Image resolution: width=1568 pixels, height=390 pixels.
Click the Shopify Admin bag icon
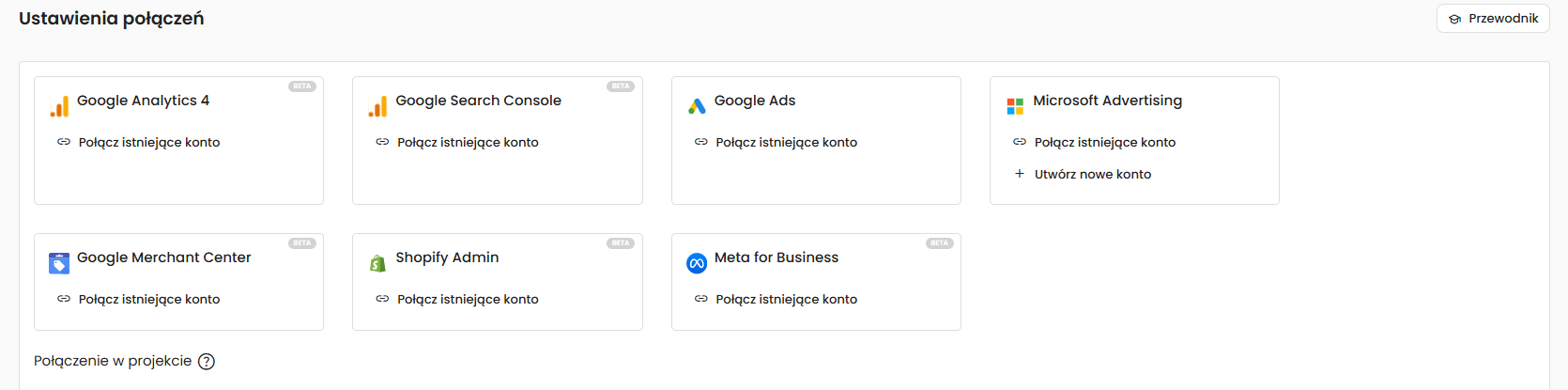point(377,264)
